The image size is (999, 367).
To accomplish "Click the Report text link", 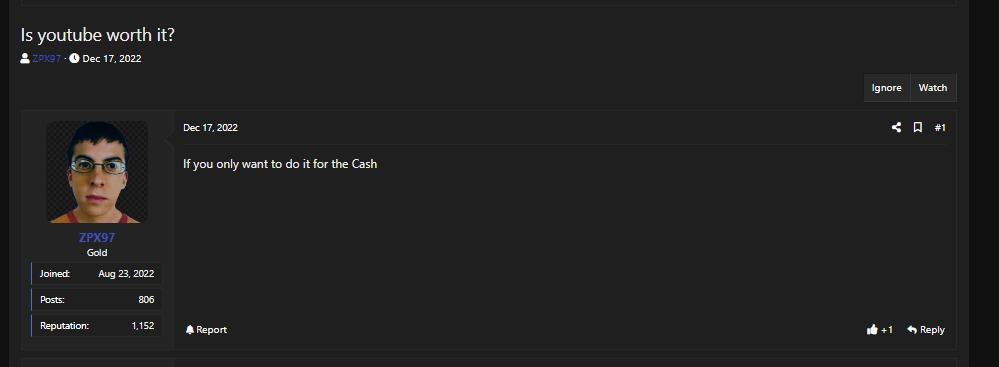I will coord(212,329).
